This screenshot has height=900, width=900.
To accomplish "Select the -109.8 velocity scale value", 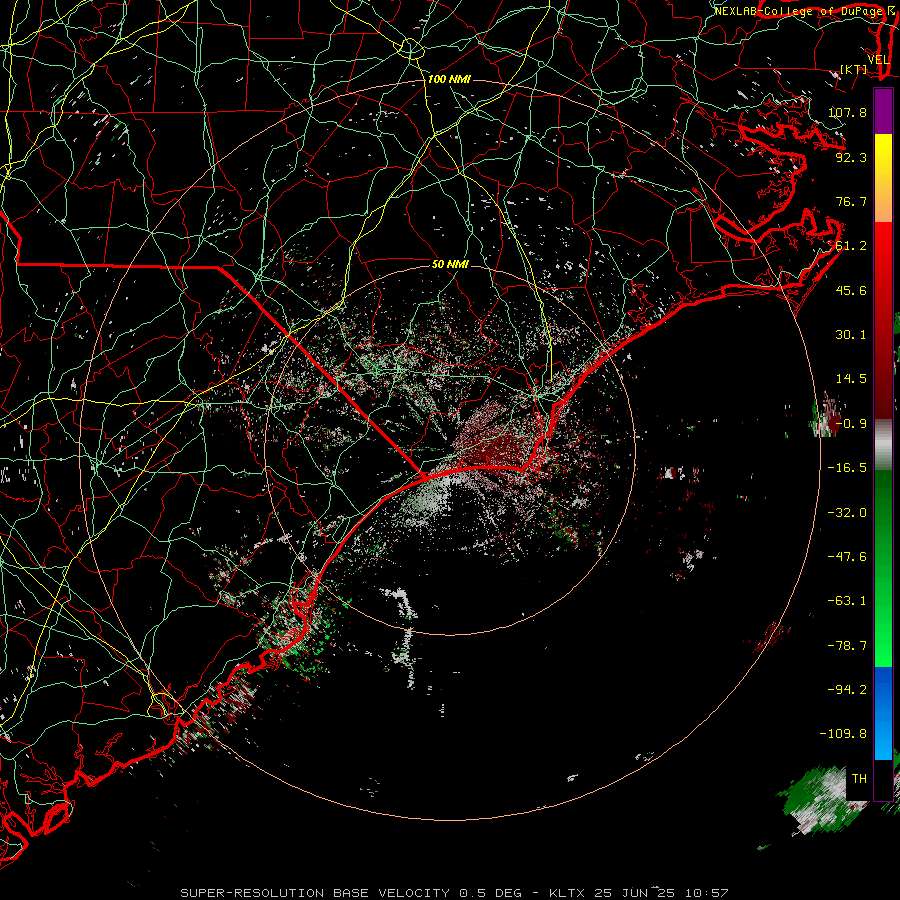I will pyautogui.click(x=844, y=734).
